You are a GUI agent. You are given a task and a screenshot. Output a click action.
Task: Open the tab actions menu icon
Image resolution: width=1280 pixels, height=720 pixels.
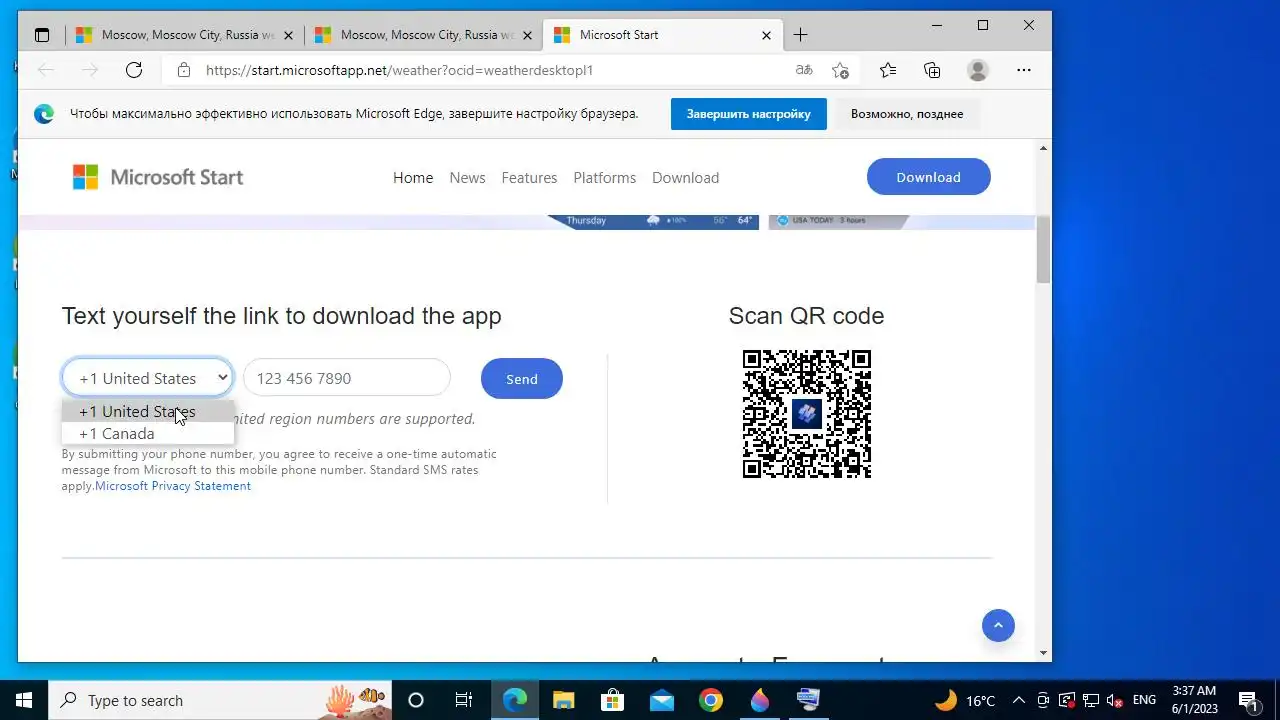coord(42,35)
